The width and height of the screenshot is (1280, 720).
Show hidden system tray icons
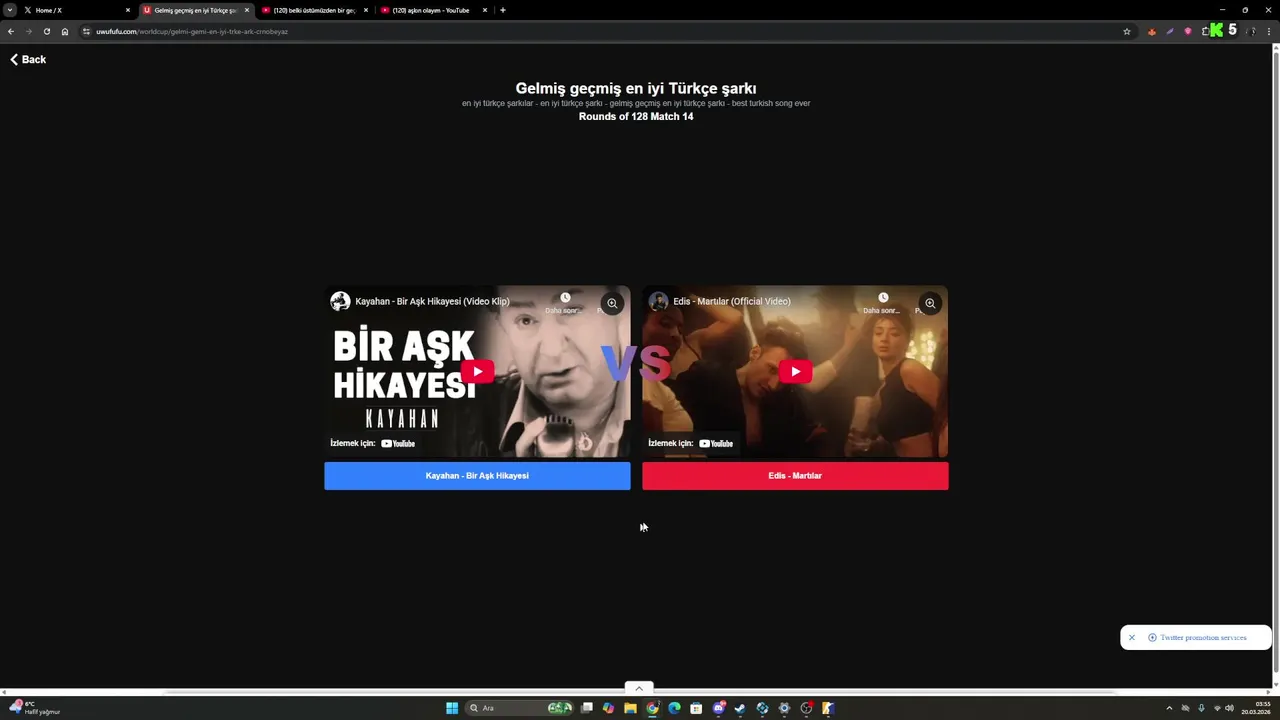point(1169,708)
